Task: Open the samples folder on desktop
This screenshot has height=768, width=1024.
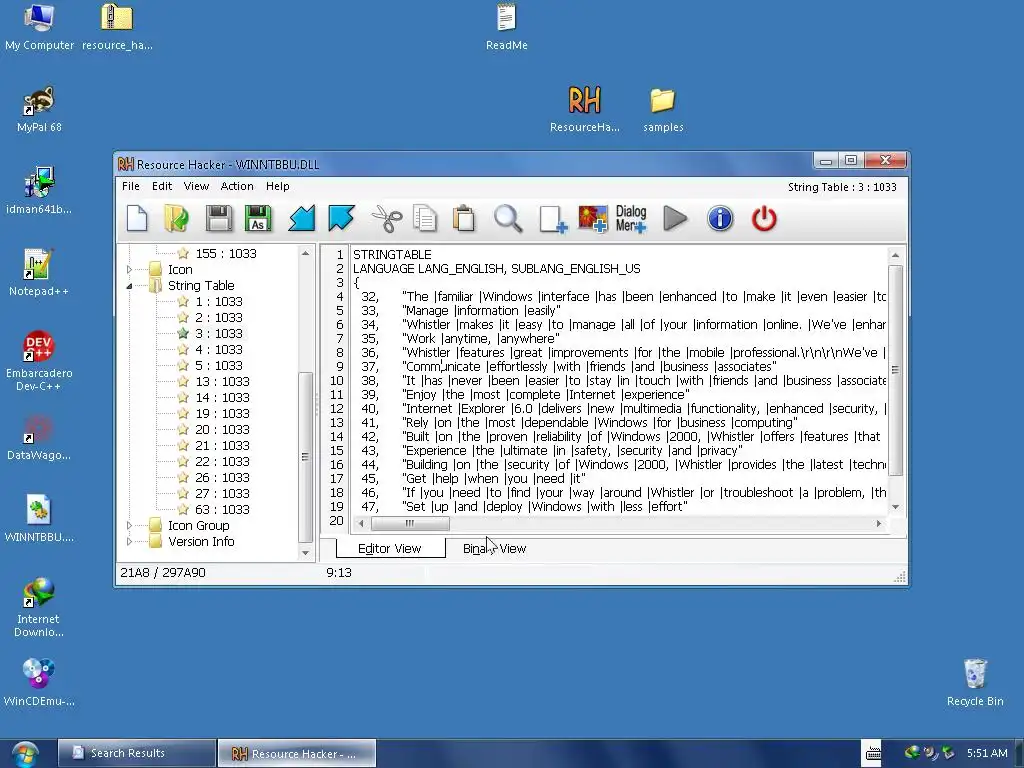Action: 663,109
